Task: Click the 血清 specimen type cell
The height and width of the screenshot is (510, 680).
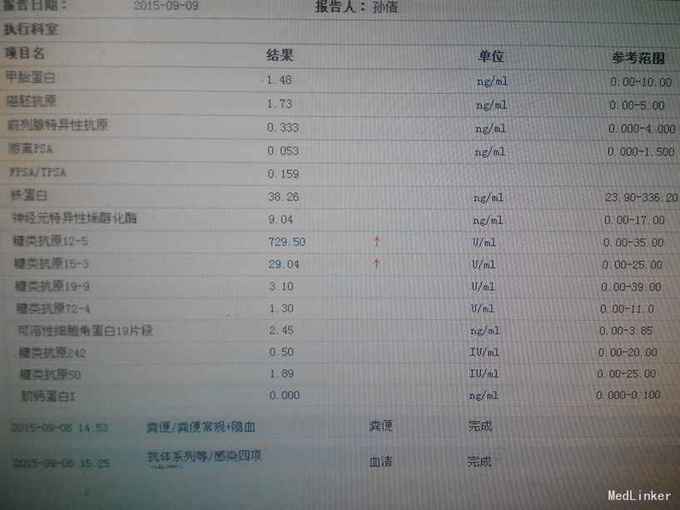Action: [x=381, y=461]
